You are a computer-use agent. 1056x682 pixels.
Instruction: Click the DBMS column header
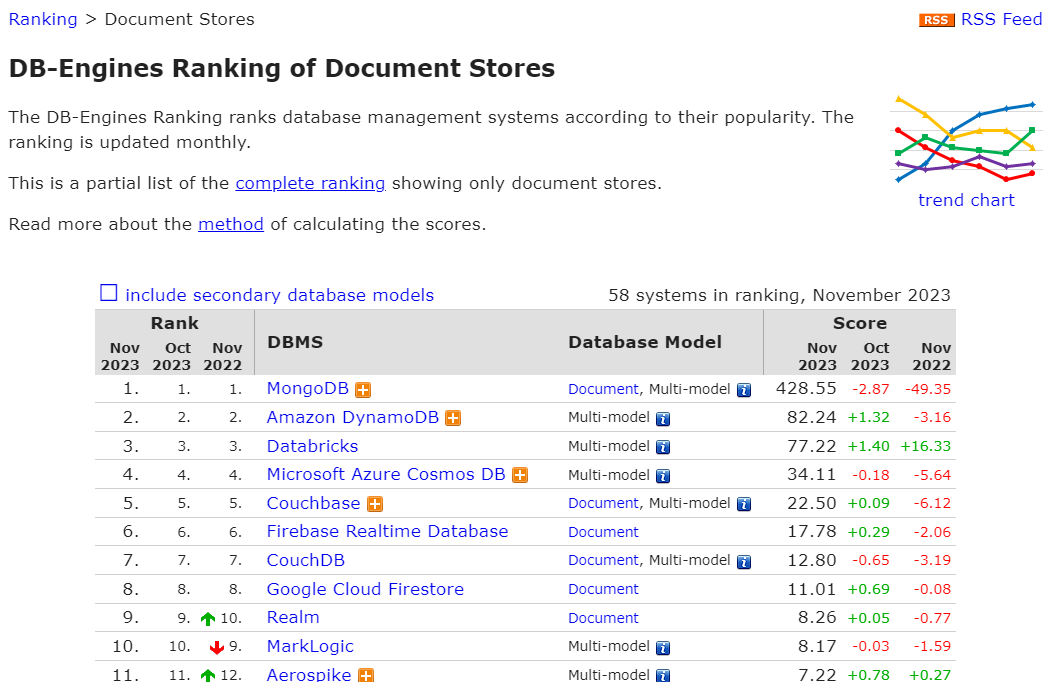point(295,342)
